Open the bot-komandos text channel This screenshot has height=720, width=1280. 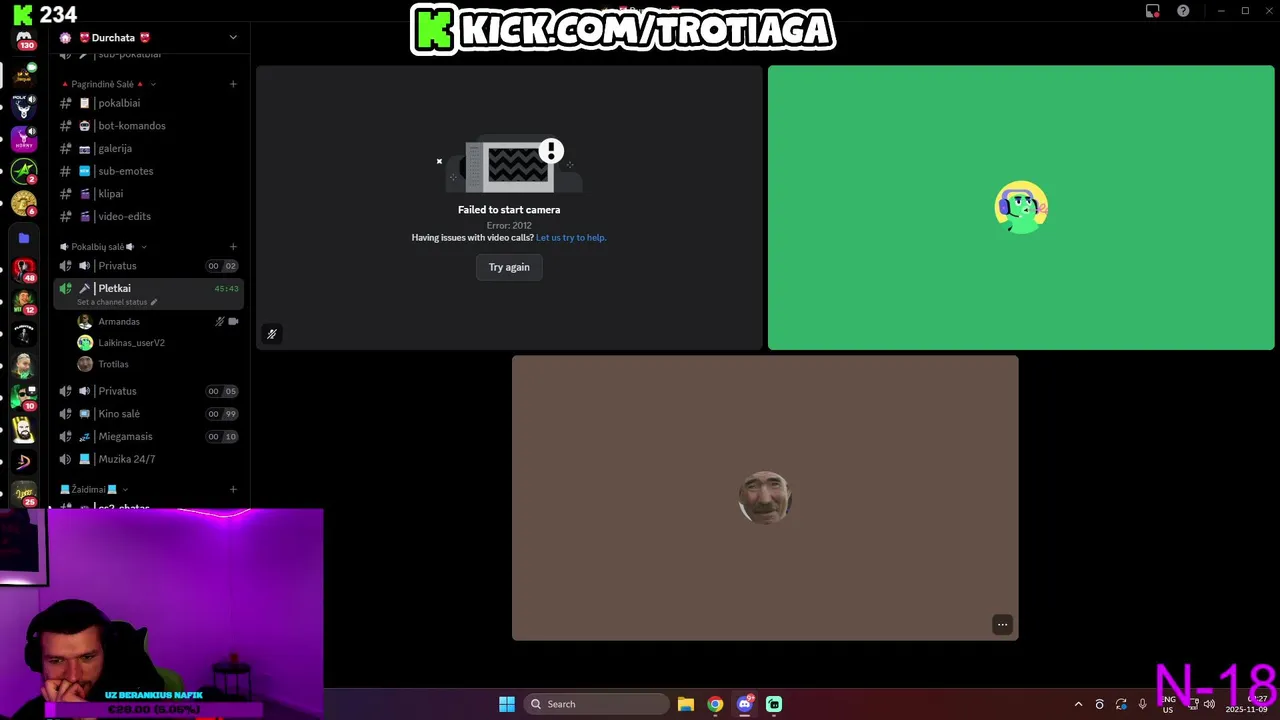coord(150,126)
